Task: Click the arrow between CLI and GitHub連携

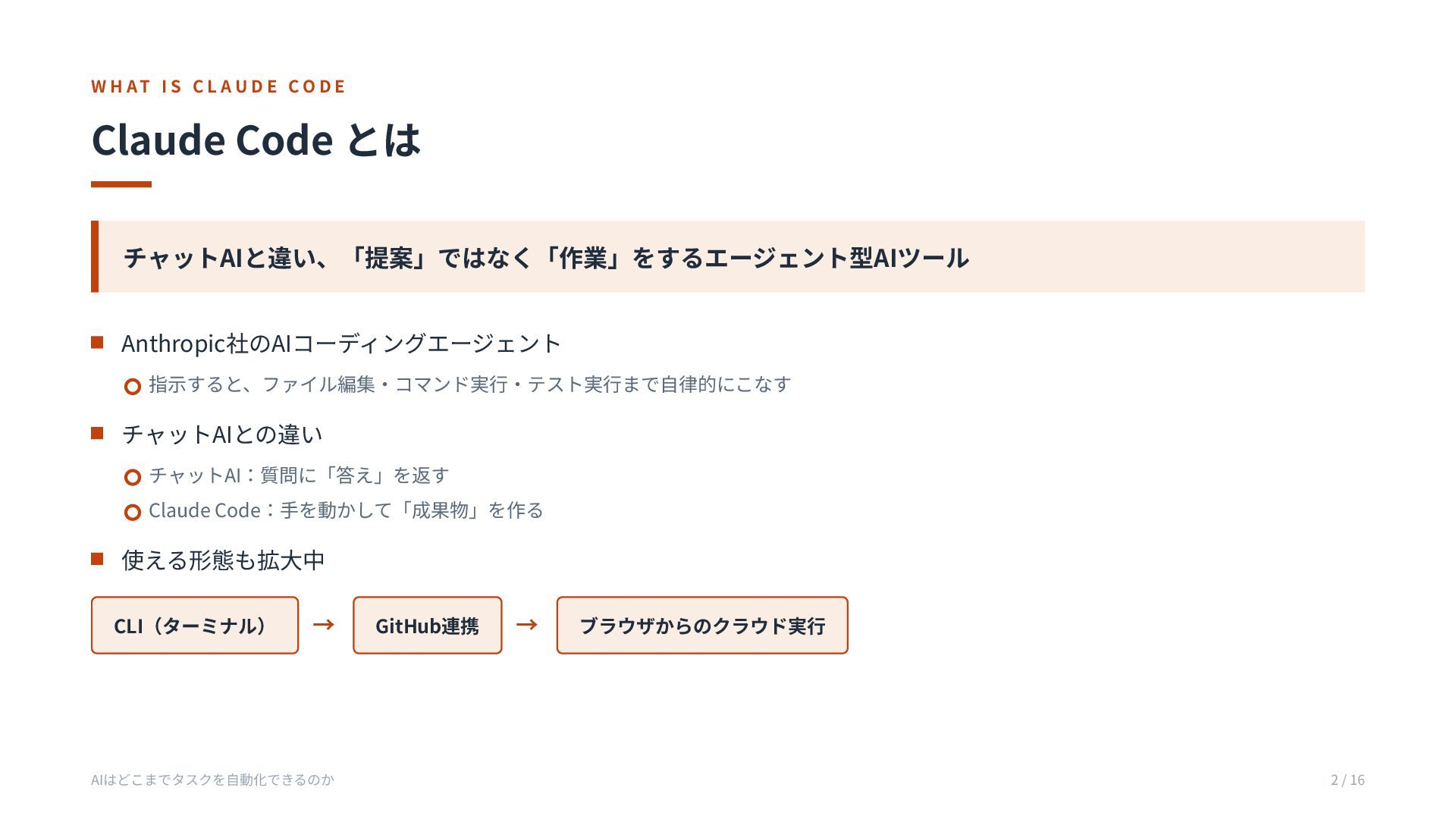Action: pos(324,624)
